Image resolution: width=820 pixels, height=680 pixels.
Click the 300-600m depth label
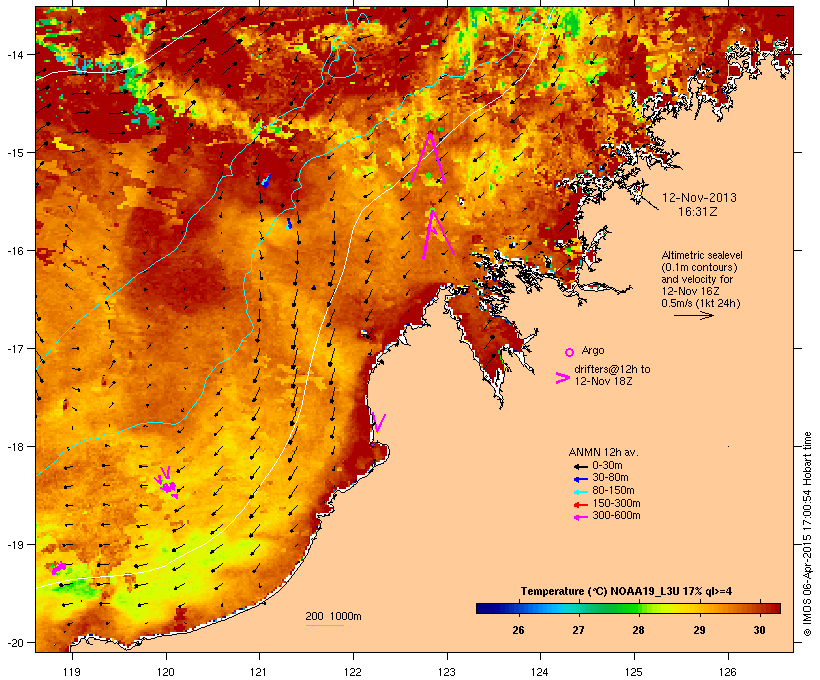616,516
